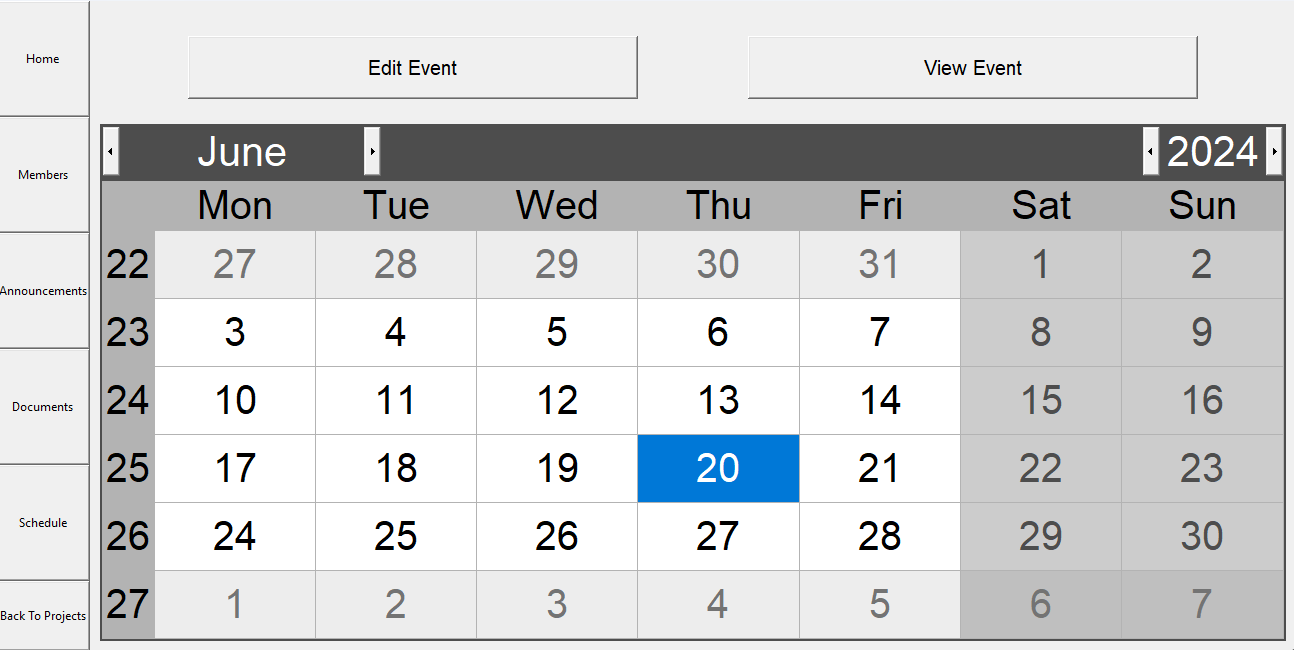Select Sunday June 30
The image size is (1294, 650).
pos(1202,536)
